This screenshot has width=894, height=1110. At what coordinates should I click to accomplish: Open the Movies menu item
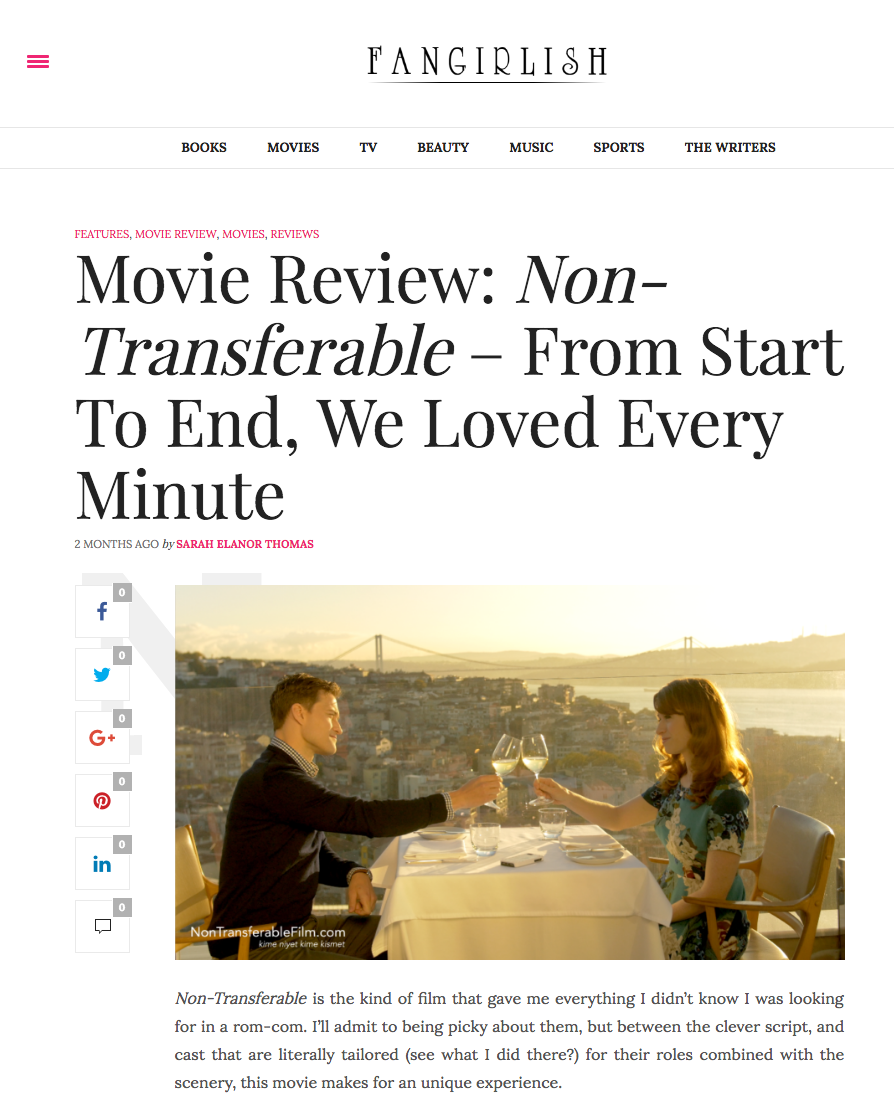pyautogui.click(x=293, y=147)
